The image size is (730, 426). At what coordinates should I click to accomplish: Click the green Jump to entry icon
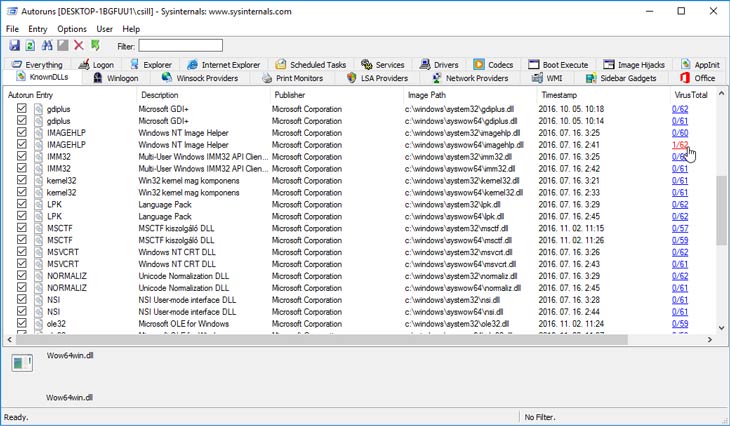tap(95, 45)
